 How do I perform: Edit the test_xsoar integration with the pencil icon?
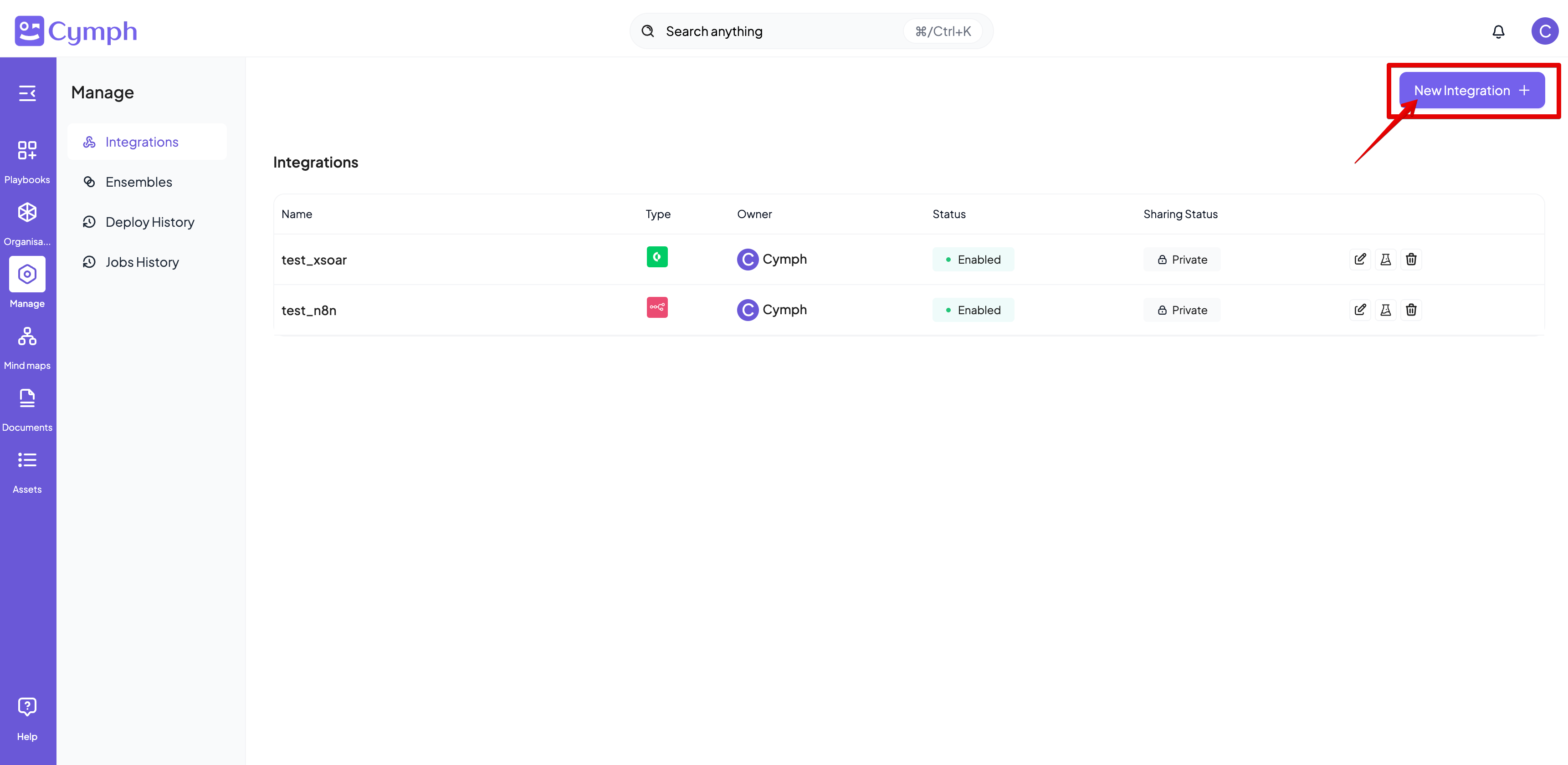tap(1360, 259)
